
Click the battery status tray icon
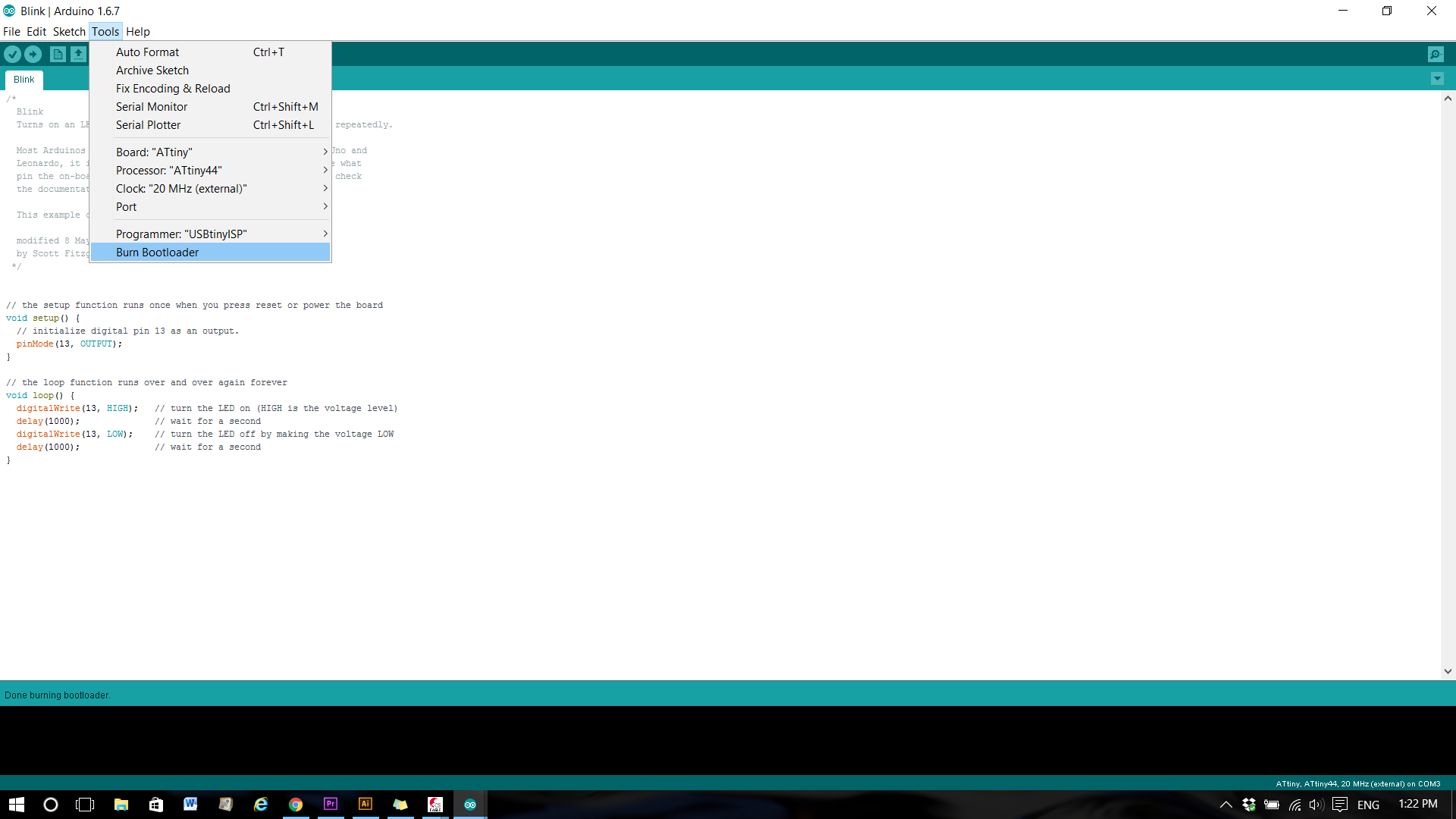(x=1272, y=805)
